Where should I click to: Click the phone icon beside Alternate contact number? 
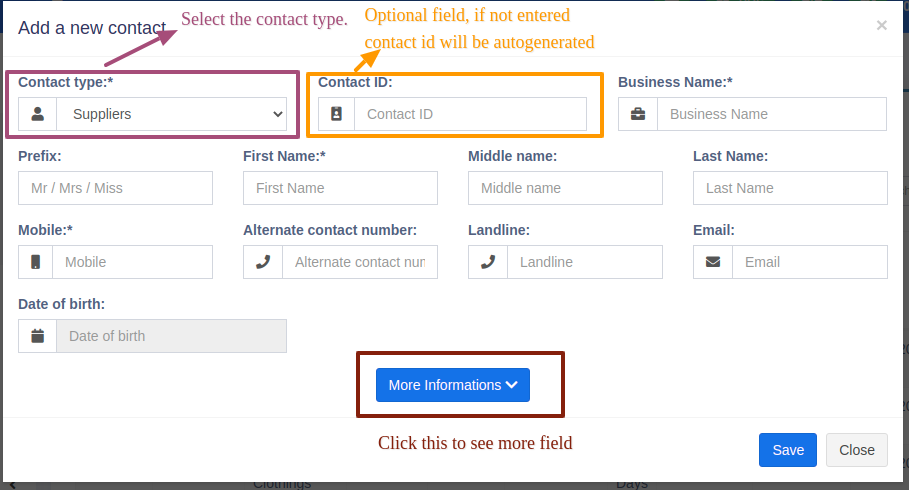point(263,262)
